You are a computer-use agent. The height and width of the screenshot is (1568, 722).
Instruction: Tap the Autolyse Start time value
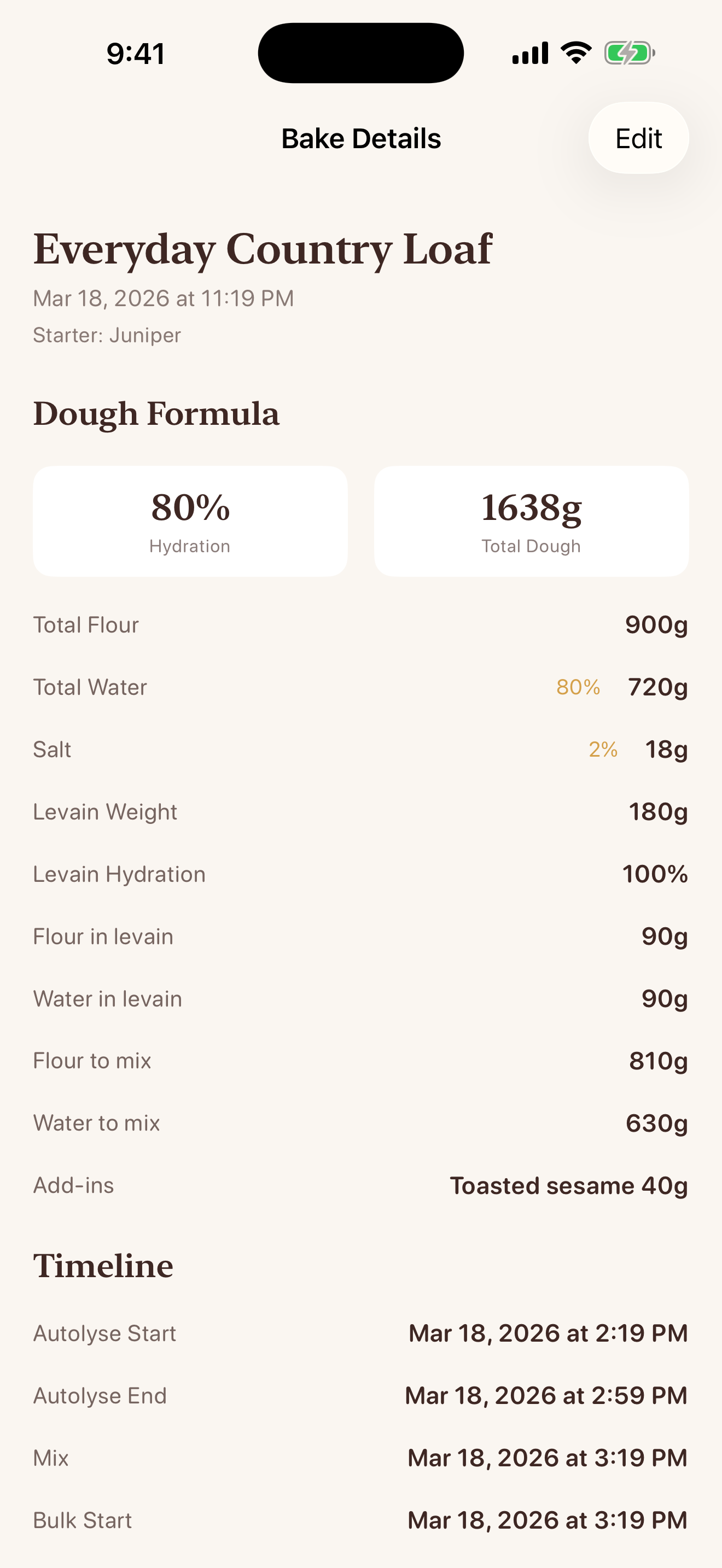click(x=548, y=1333)
